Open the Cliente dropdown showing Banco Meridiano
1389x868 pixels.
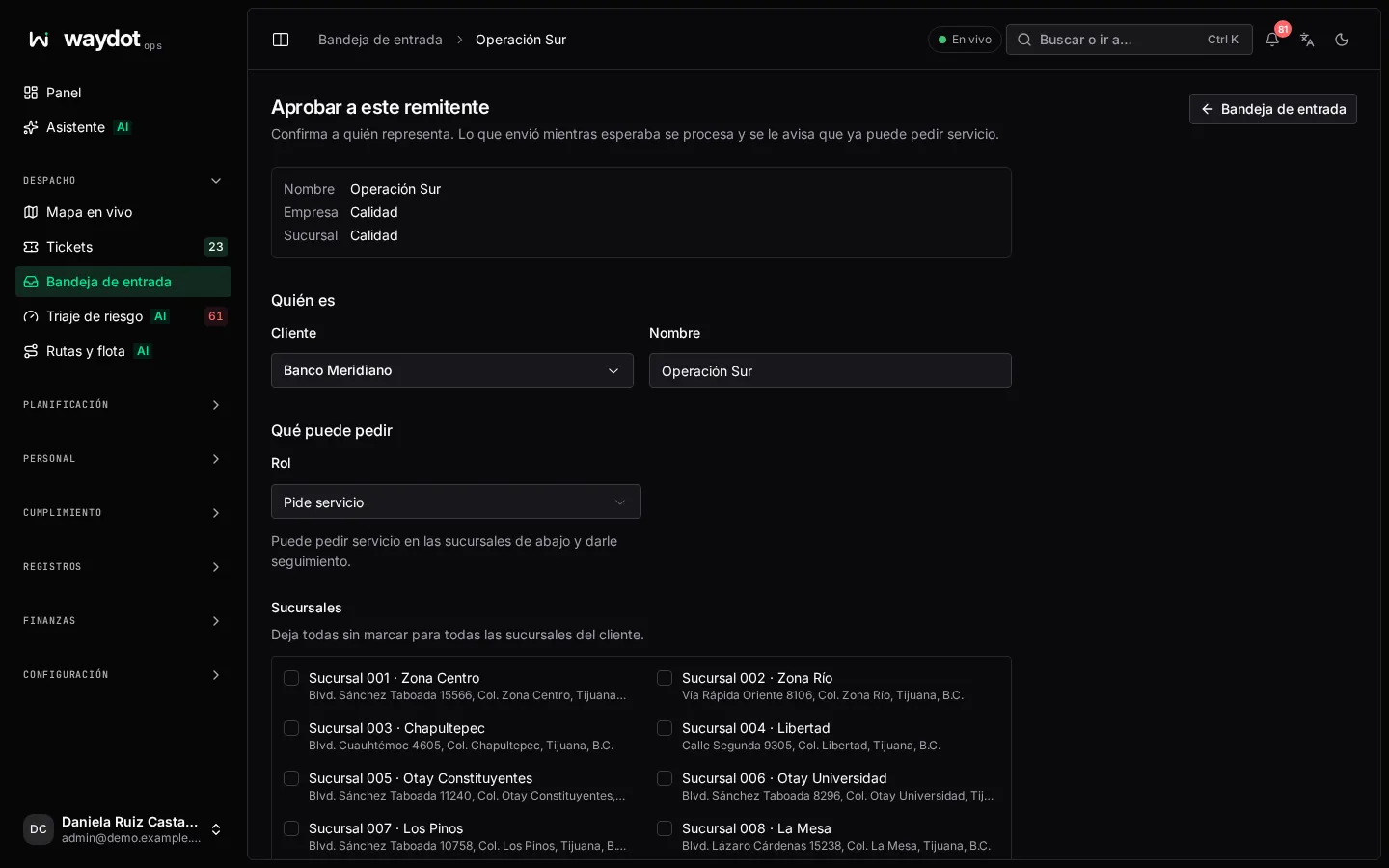(452, 370)
